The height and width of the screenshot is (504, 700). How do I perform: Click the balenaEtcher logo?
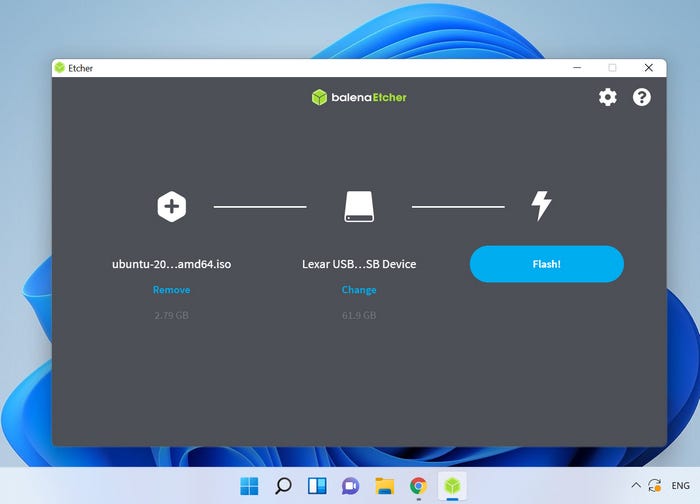359,97
